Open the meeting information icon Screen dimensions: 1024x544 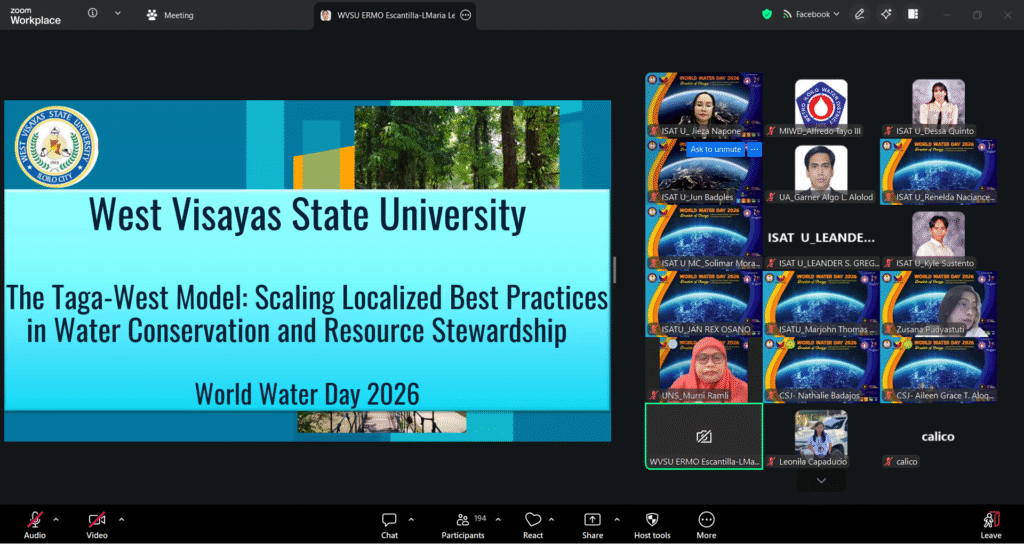[x=93, y=14]
